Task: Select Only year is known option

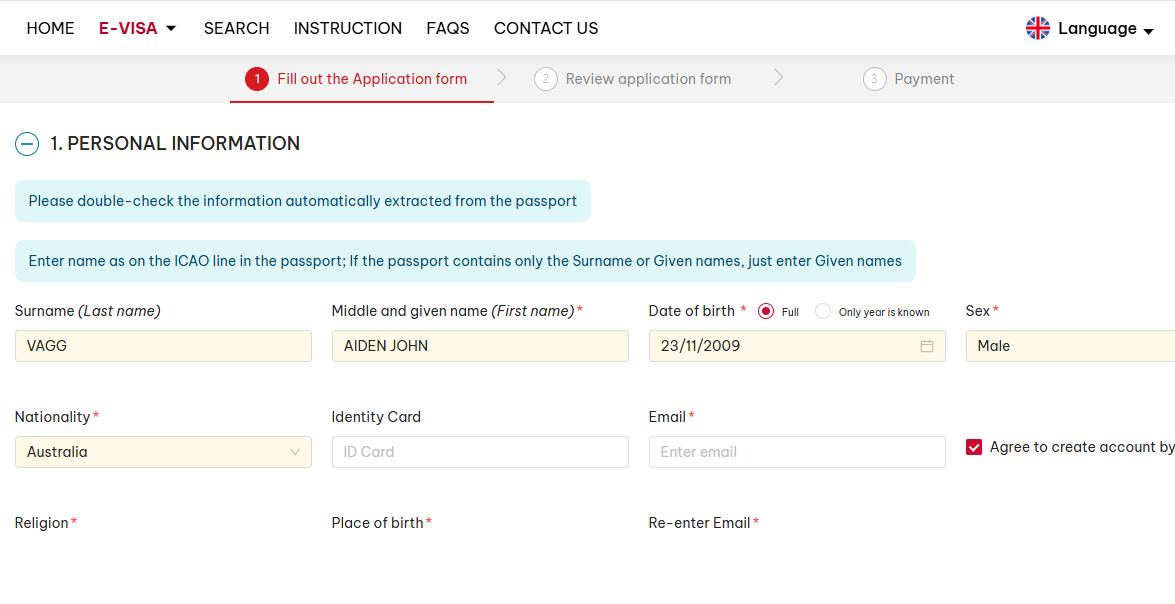Action: (x=823, y=311)
